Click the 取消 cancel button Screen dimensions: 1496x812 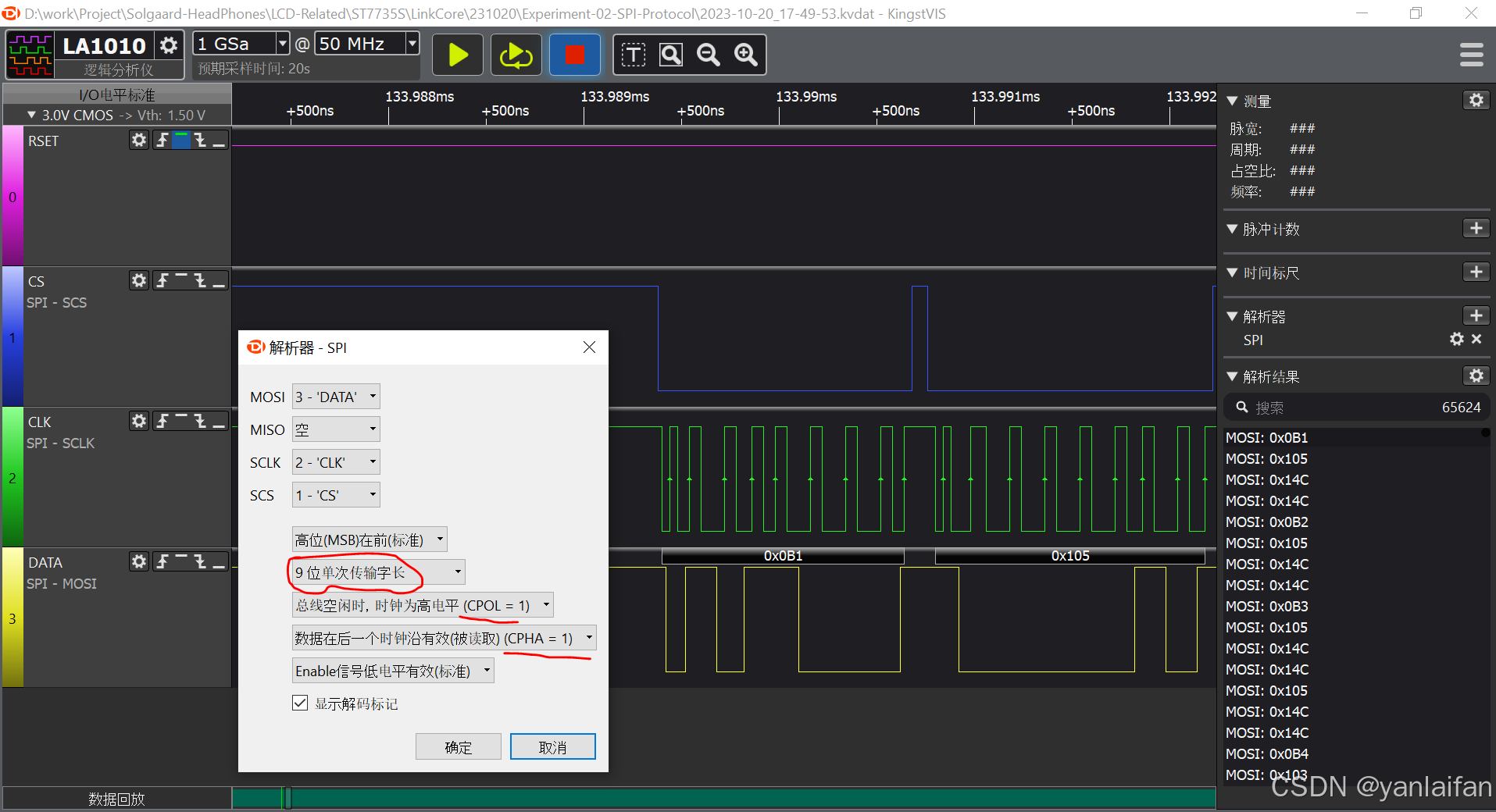pos(553,746)
